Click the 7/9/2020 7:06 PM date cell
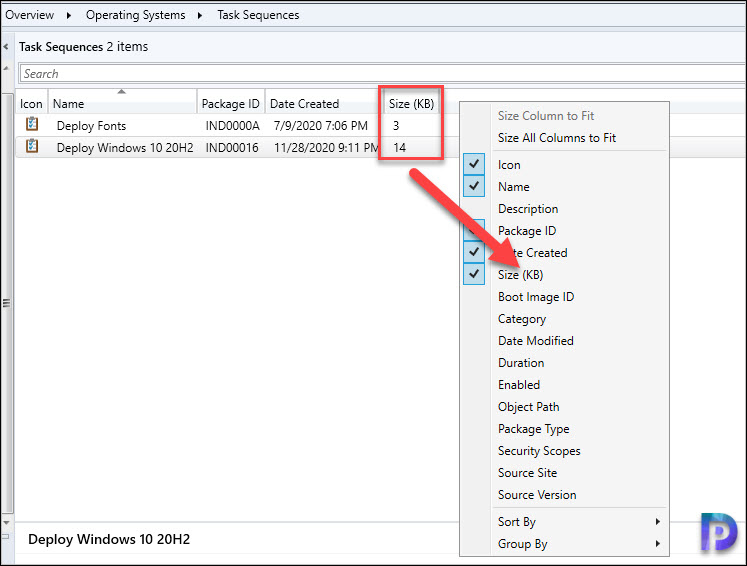The height and width of the screenshot is (566, 747). click(321, 126)
